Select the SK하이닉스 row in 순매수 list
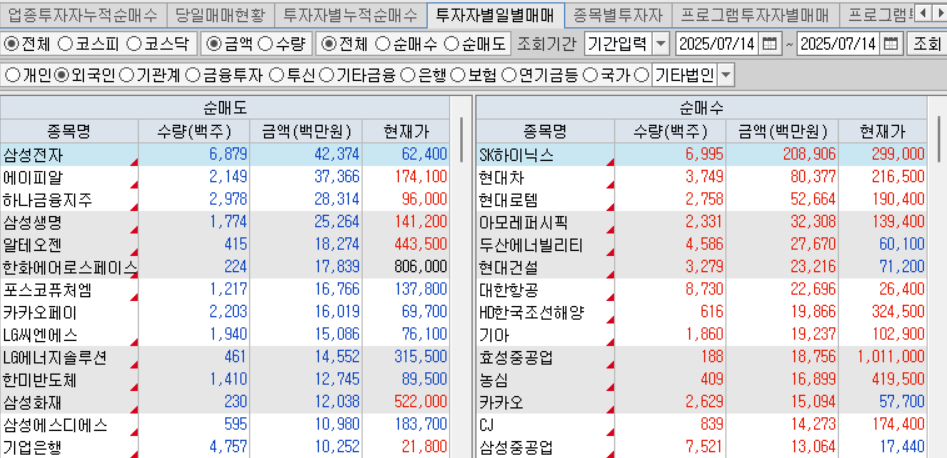947x458 pixels. 701,155
